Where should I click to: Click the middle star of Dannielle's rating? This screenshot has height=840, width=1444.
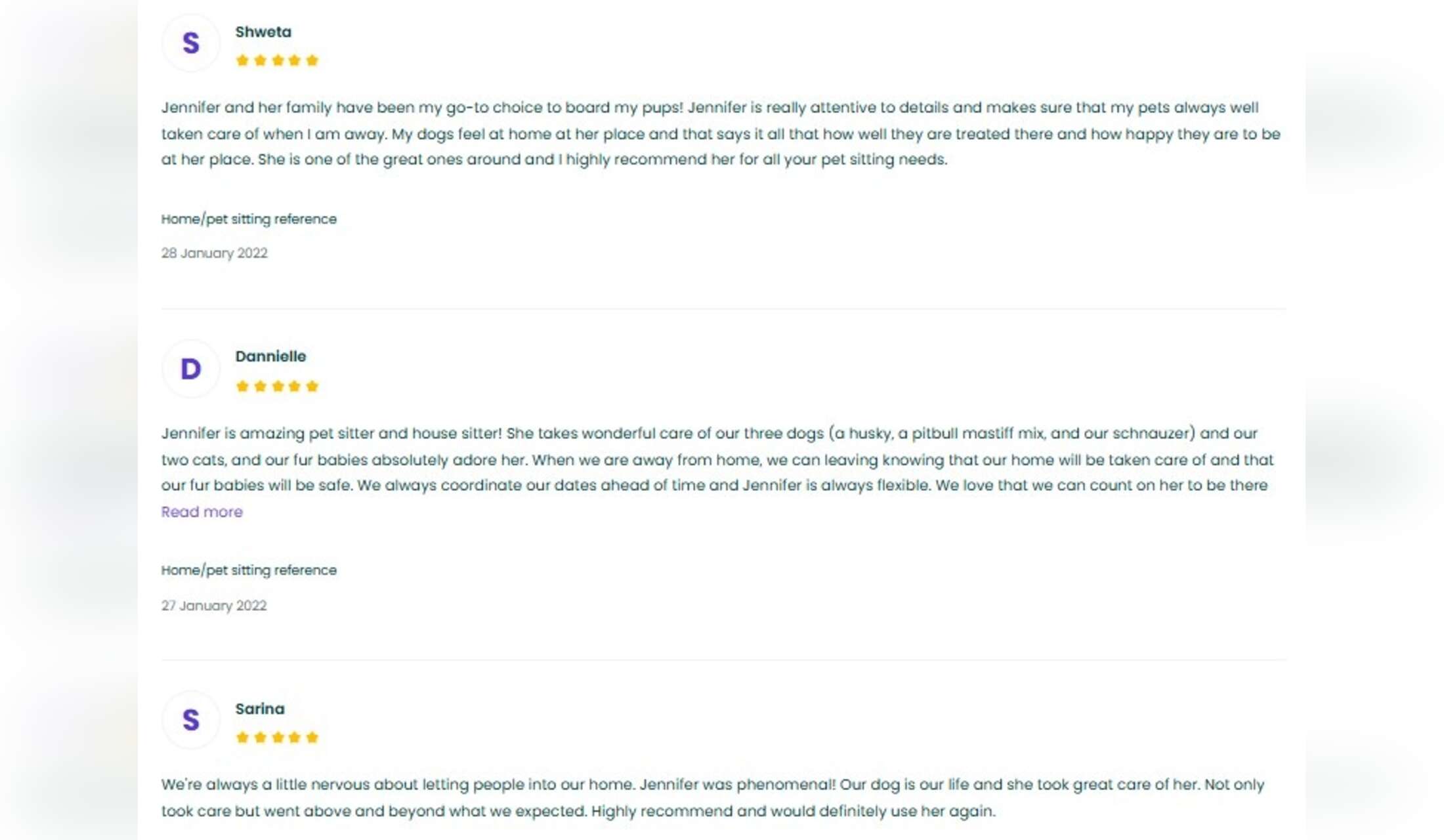click(278, 386)
